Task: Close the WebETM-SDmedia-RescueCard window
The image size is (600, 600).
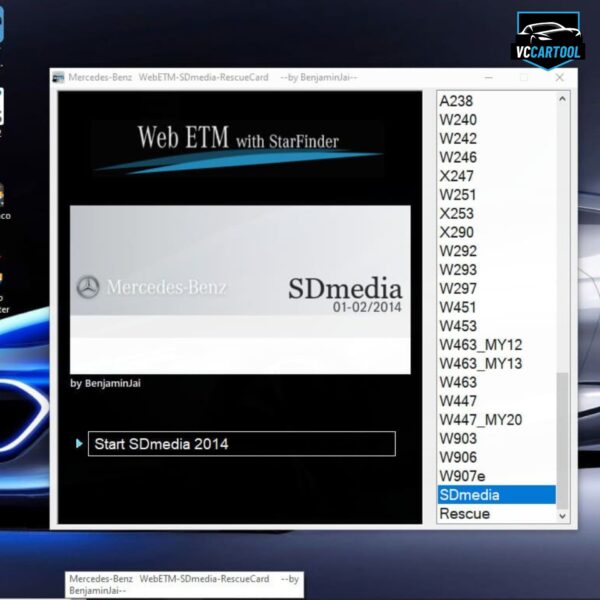Action: click(x=559, y=78)
